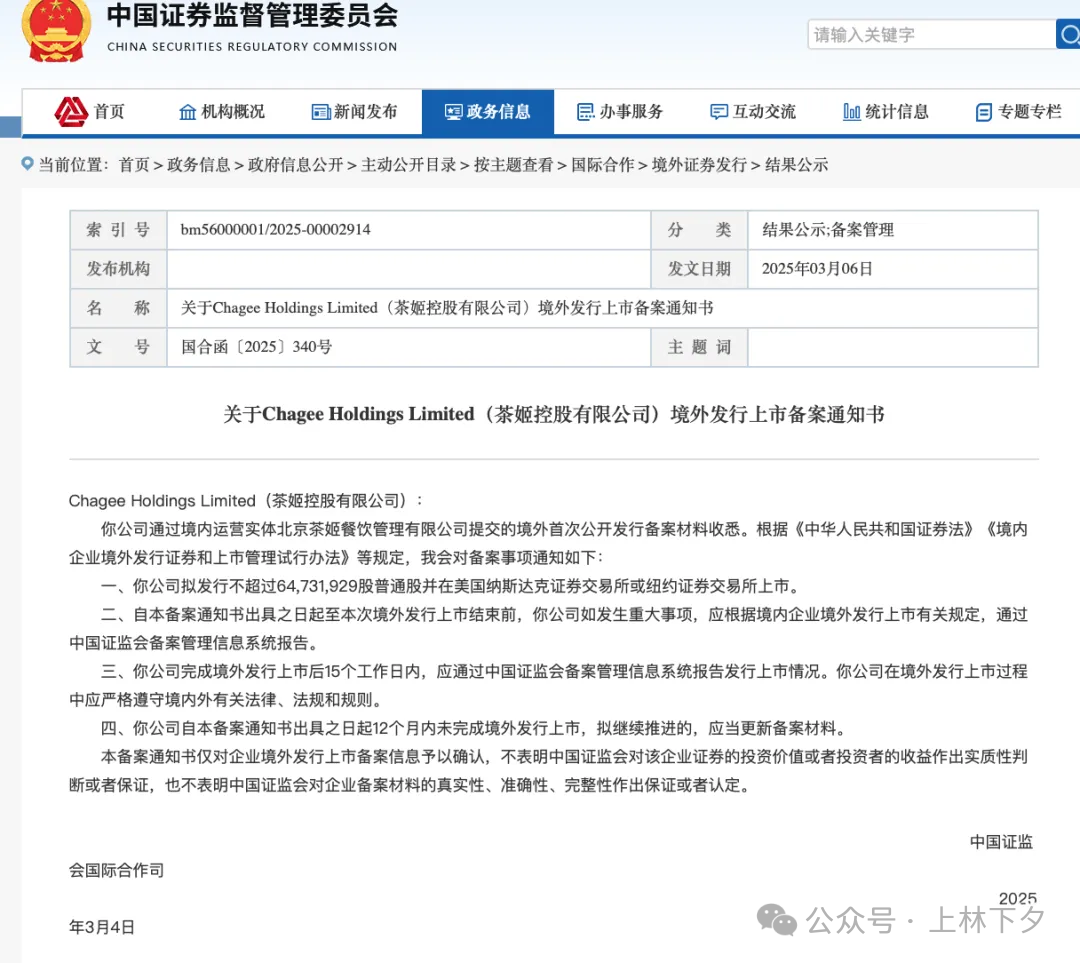Click the 发布机构 label cell

(x=118, y=269)
